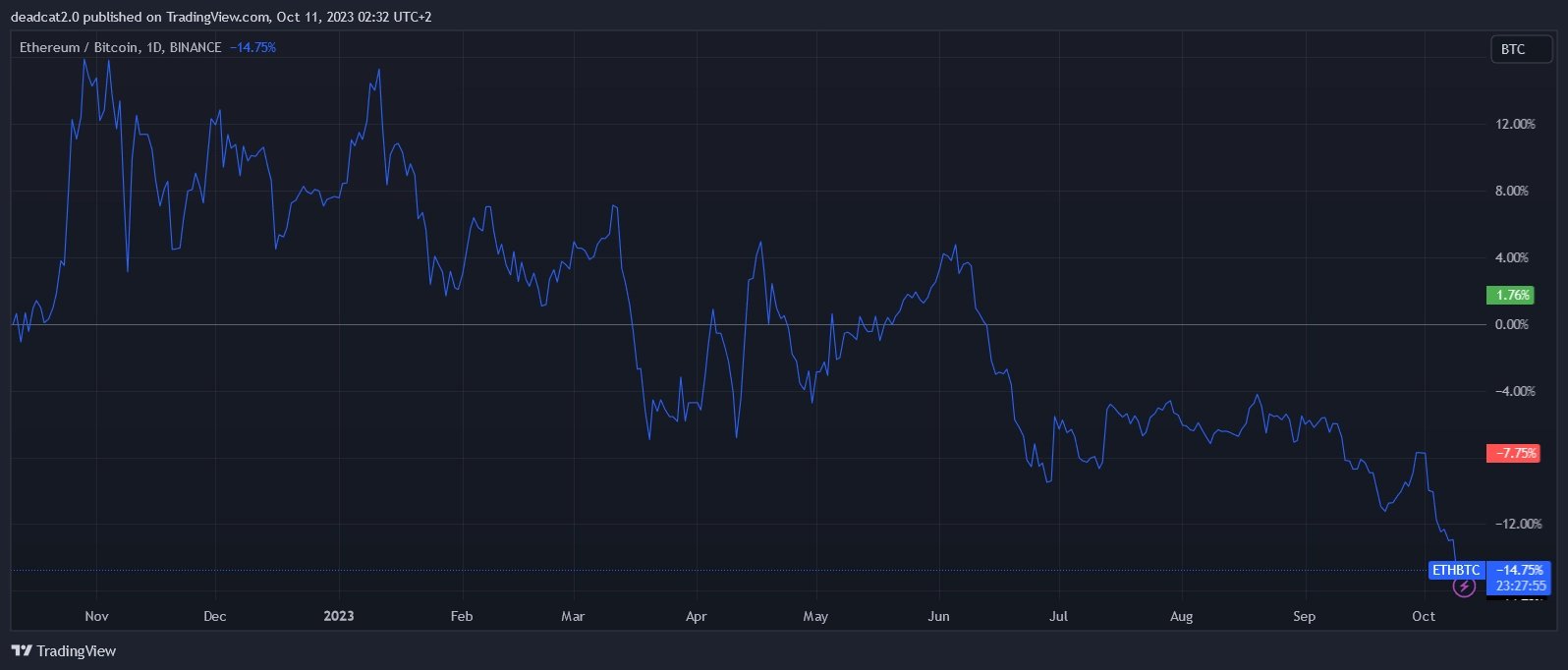This screenshot has height=670, width=1568.
Task: Click the 8.00% level on price scale
Action: tap(1511, 191)
